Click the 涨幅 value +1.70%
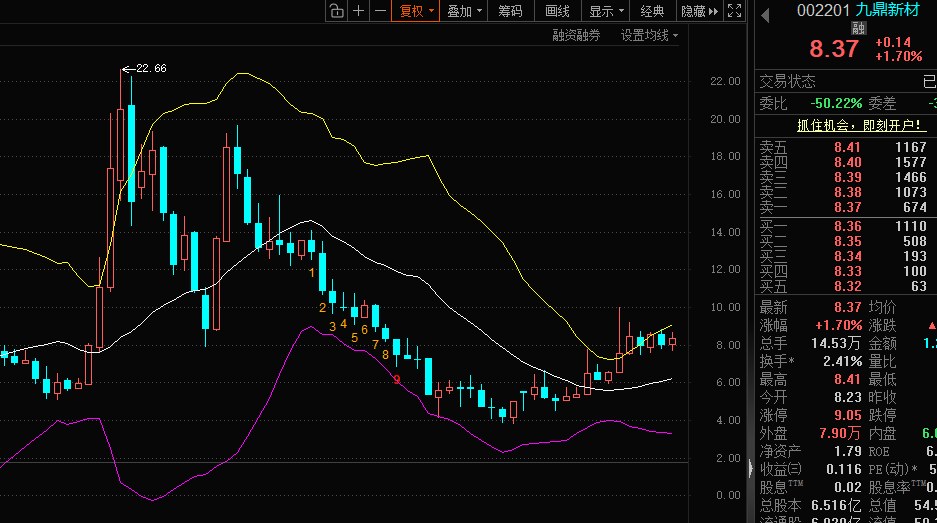The width and height of the screenshot is (937, 523). point(838,325)
